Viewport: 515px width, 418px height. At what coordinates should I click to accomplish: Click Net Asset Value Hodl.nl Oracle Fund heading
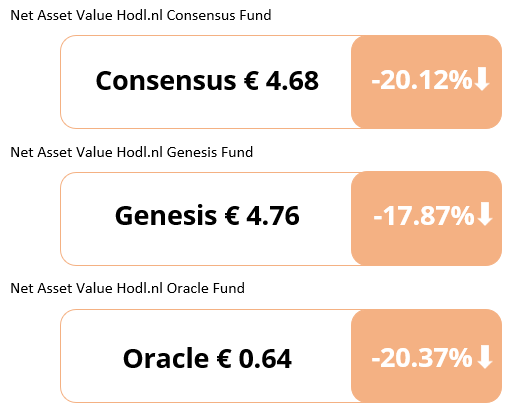tap(127, 288)
